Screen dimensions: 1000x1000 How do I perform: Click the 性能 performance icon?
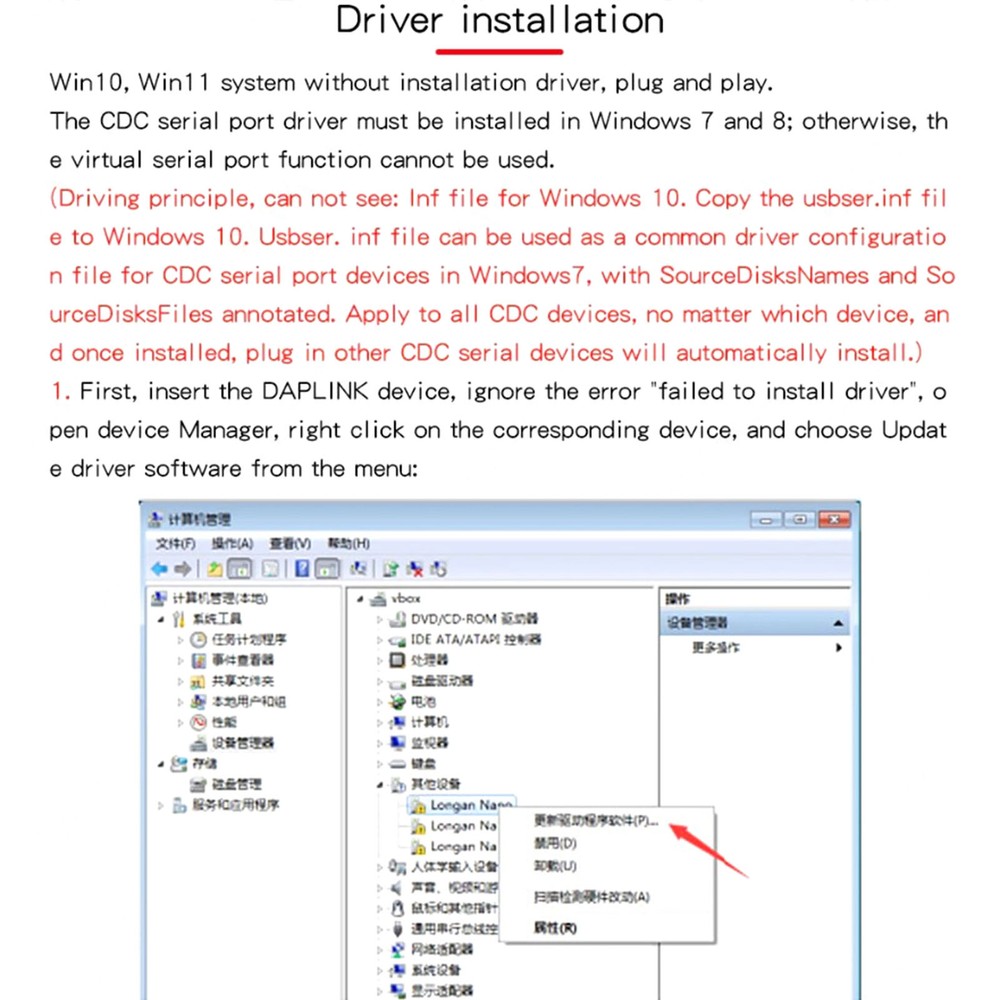click(199, 722)
